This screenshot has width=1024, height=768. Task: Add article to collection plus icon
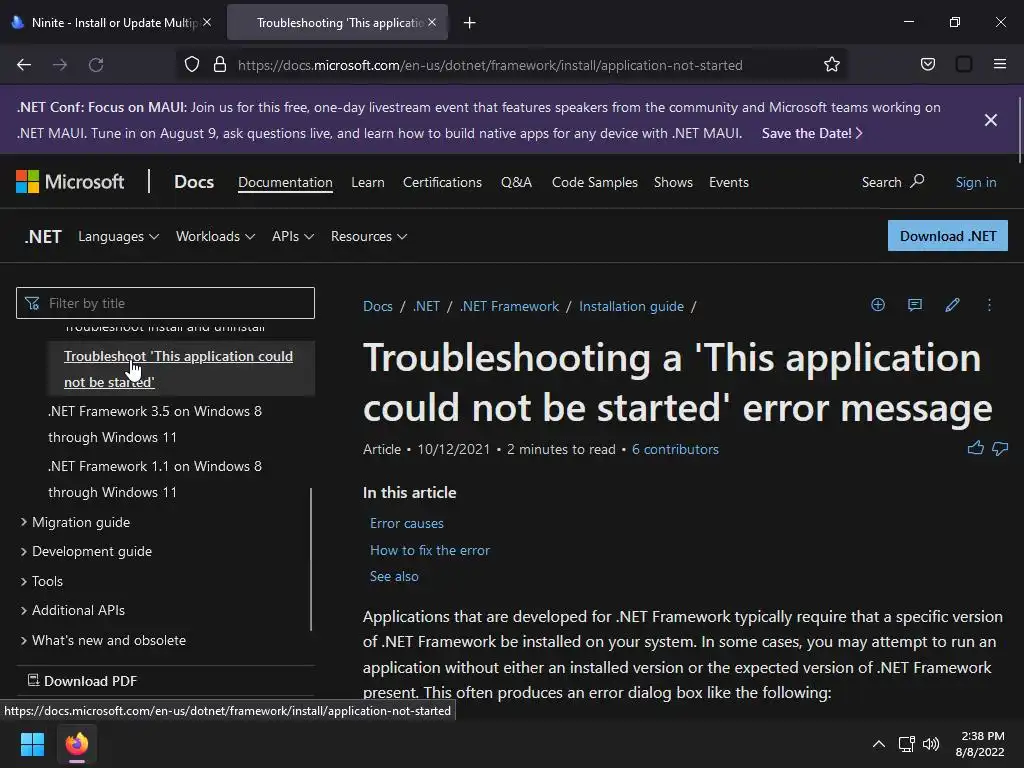[x=878, y=305]
